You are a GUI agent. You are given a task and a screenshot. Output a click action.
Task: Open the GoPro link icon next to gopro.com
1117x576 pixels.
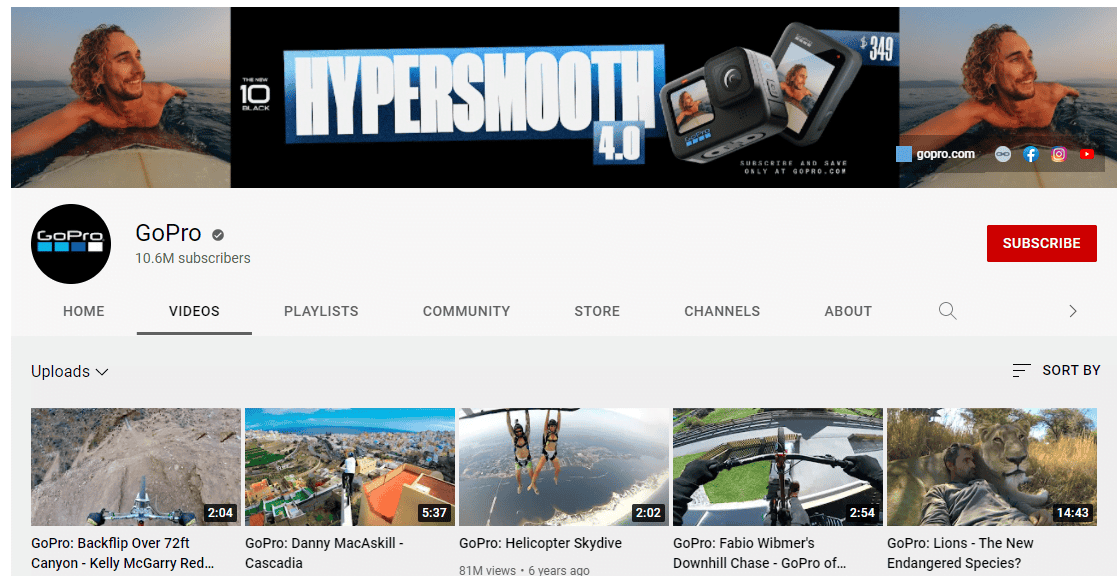click(x=1003, y=154)
